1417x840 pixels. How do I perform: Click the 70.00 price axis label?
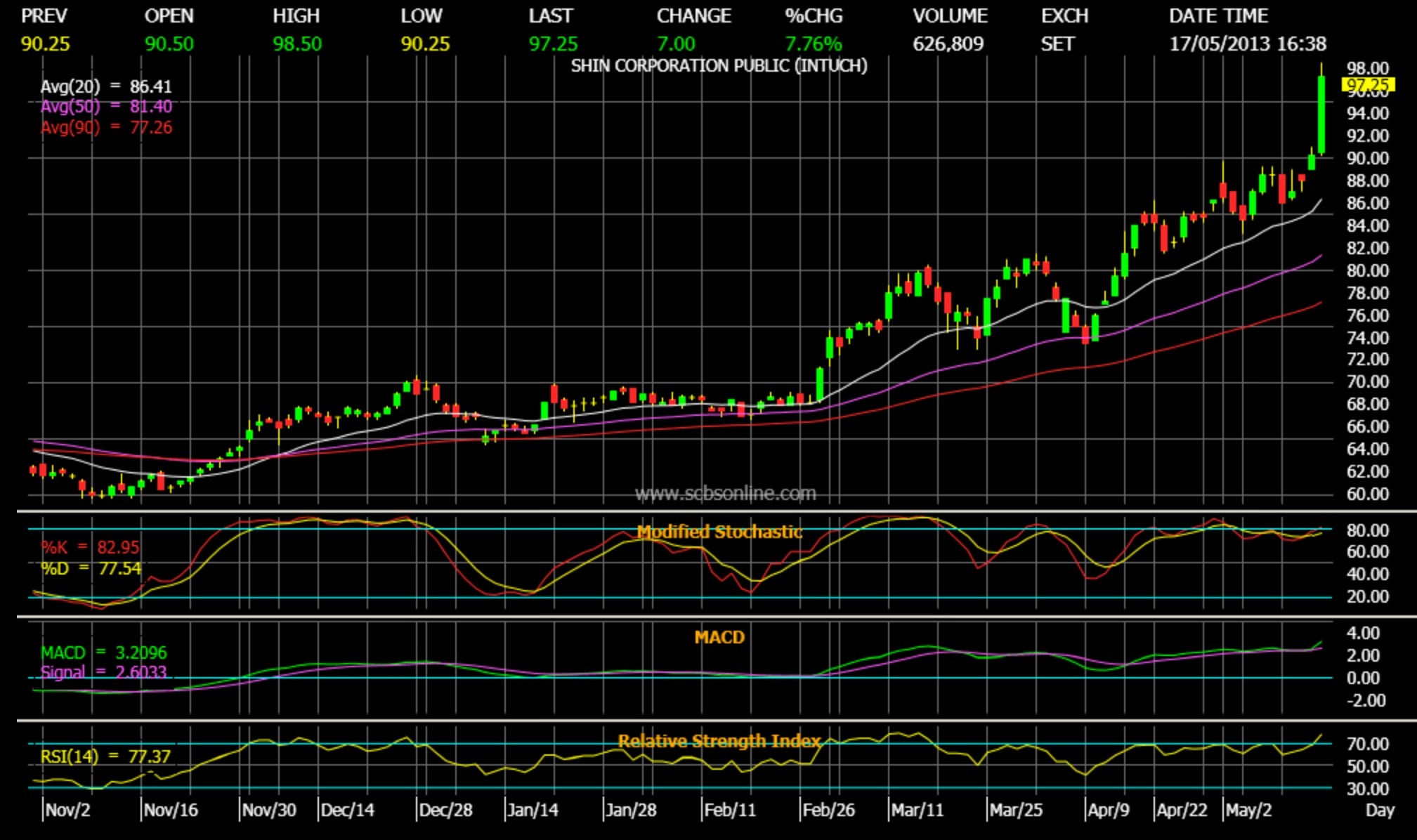tap(1367, 381)
